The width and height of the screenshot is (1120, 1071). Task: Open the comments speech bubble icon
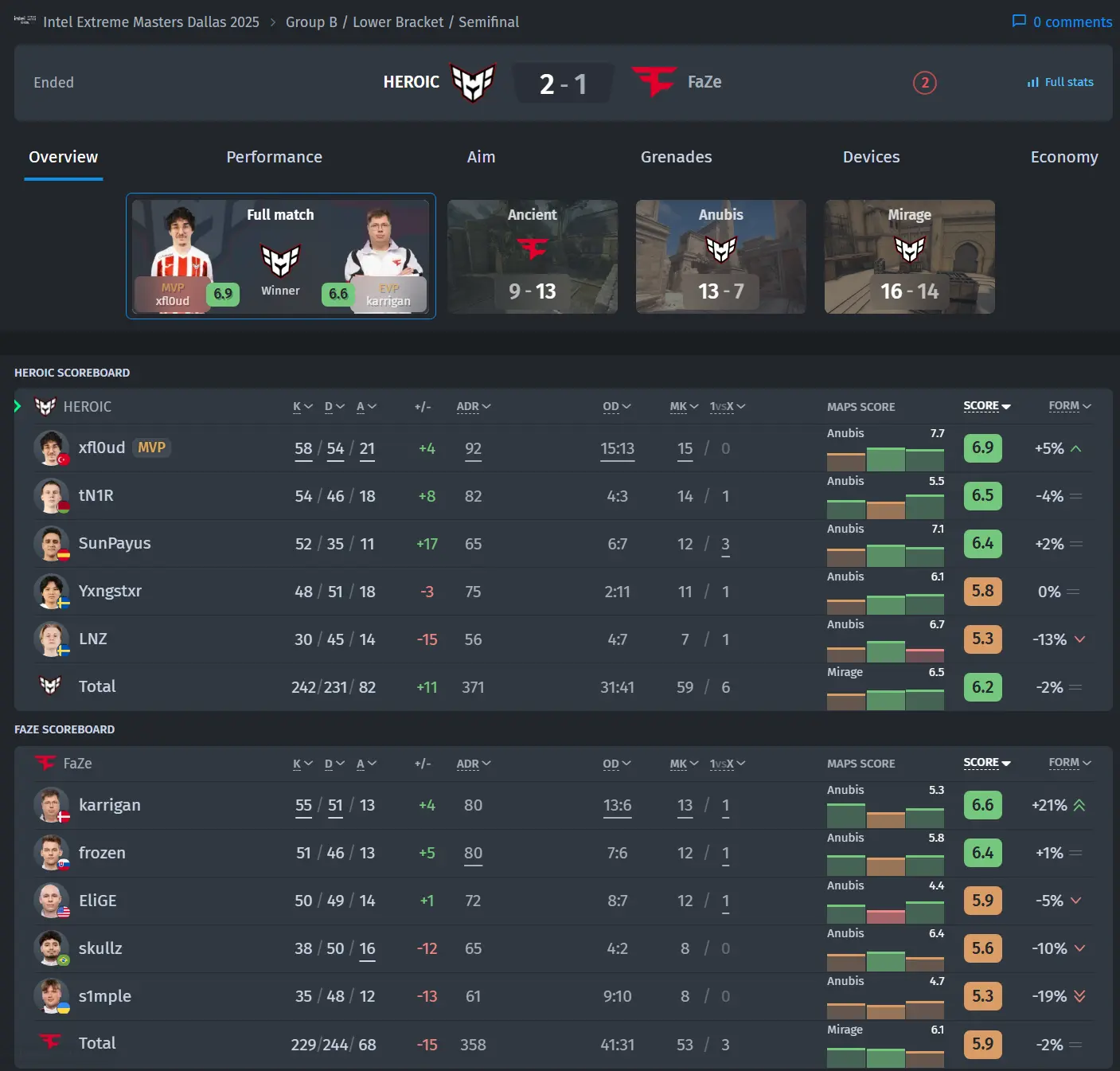[1019, 21]
